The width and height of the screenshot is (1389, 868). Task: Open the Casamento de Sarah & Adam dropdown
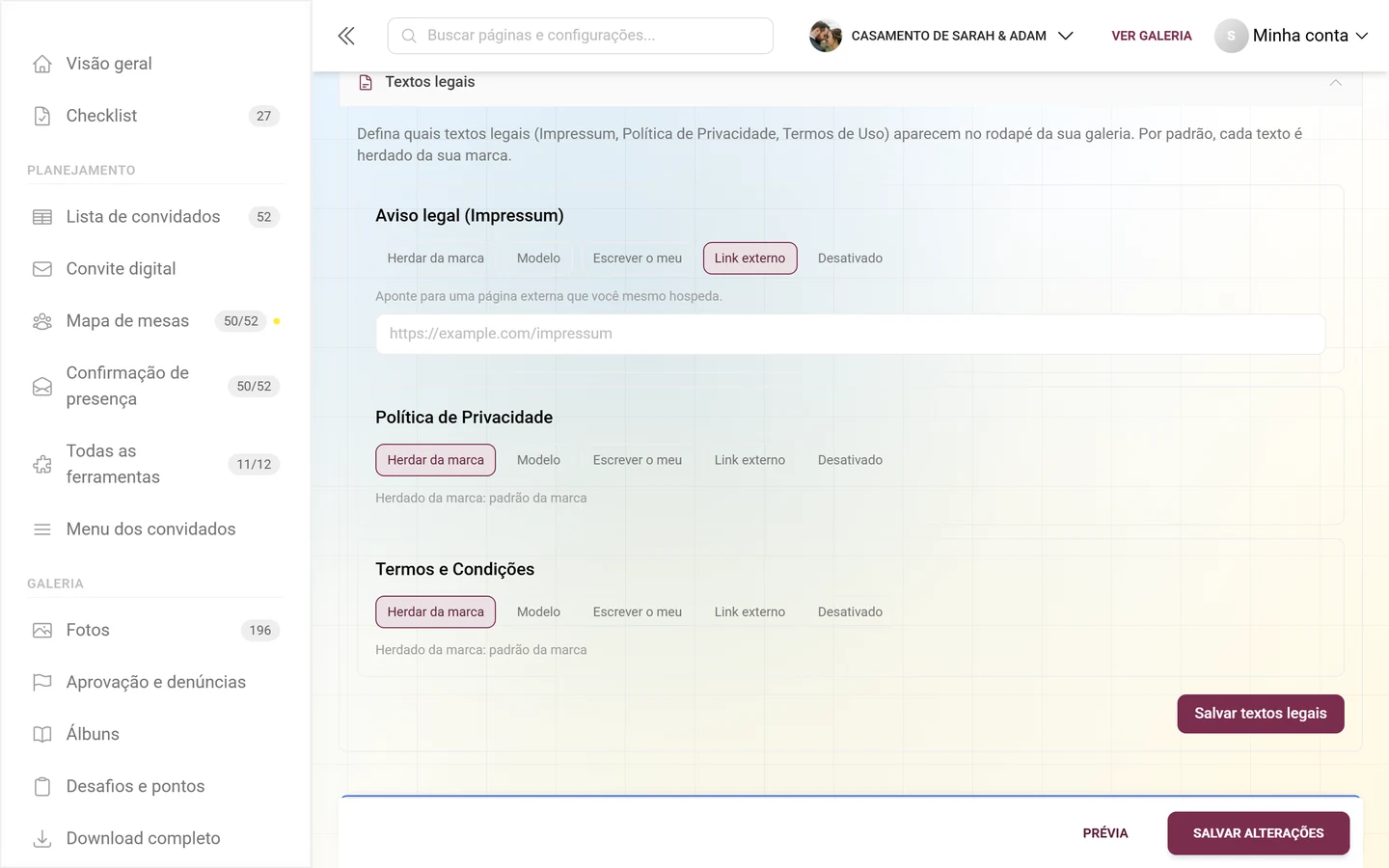pos(941,36)
